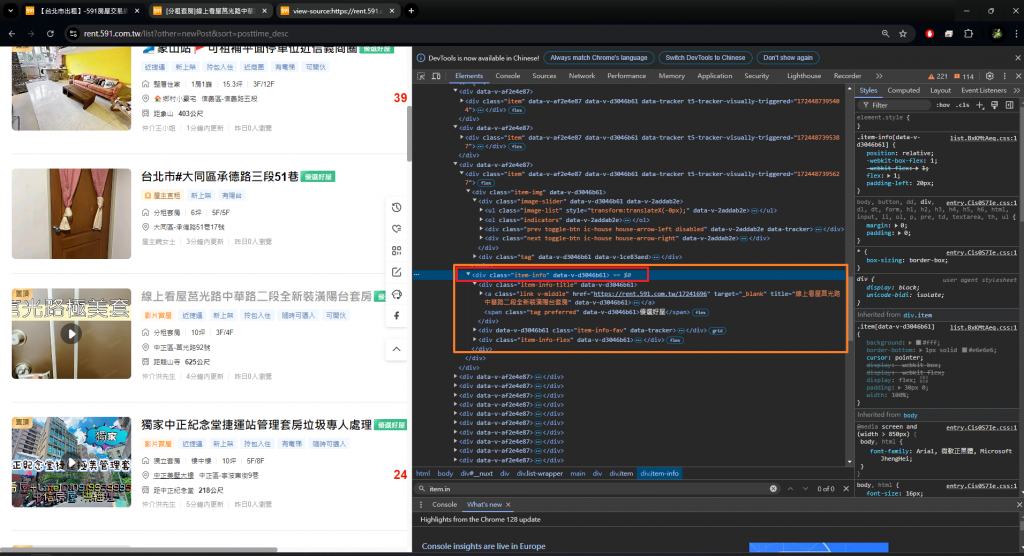Open the DevTools three-dot customize menu
This screenshot has height=556, width=1024.
coord(1004,76)
